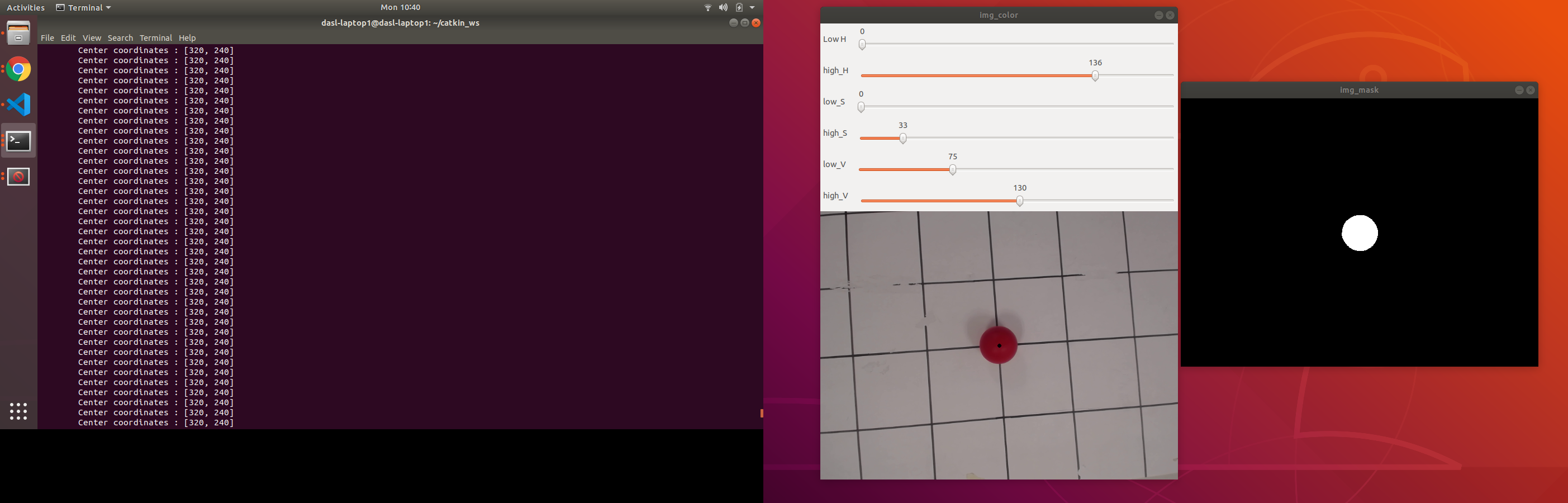Click the img_mask window title bar
The height and width of the screenshot is (503, 1568).
(x=1358, y=90)
